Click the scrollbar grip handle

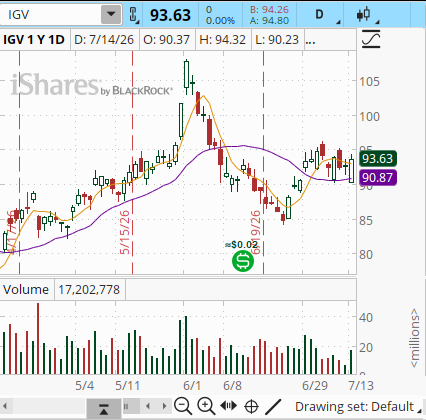coord(126,406)
